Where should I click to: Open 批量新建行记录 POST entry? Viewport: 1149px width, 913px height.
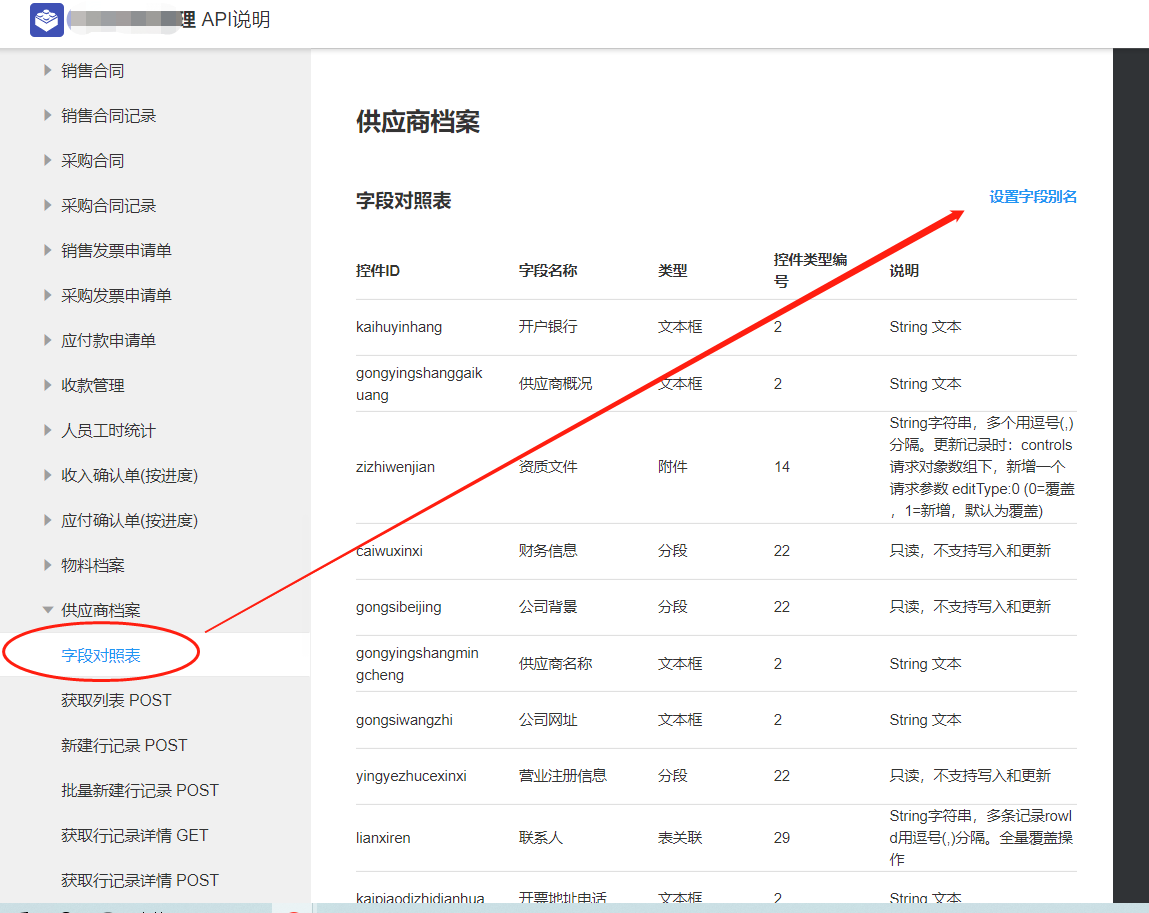(140, 790)
